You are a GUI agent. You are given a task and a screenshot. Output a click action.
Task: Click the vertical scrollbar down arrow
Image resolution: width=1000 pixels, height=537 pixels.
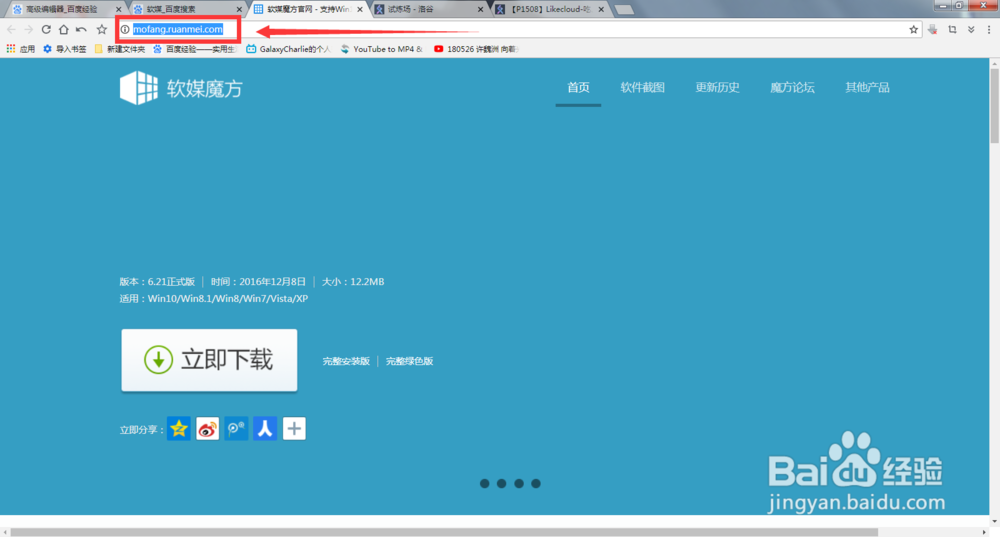coord(994,521)
